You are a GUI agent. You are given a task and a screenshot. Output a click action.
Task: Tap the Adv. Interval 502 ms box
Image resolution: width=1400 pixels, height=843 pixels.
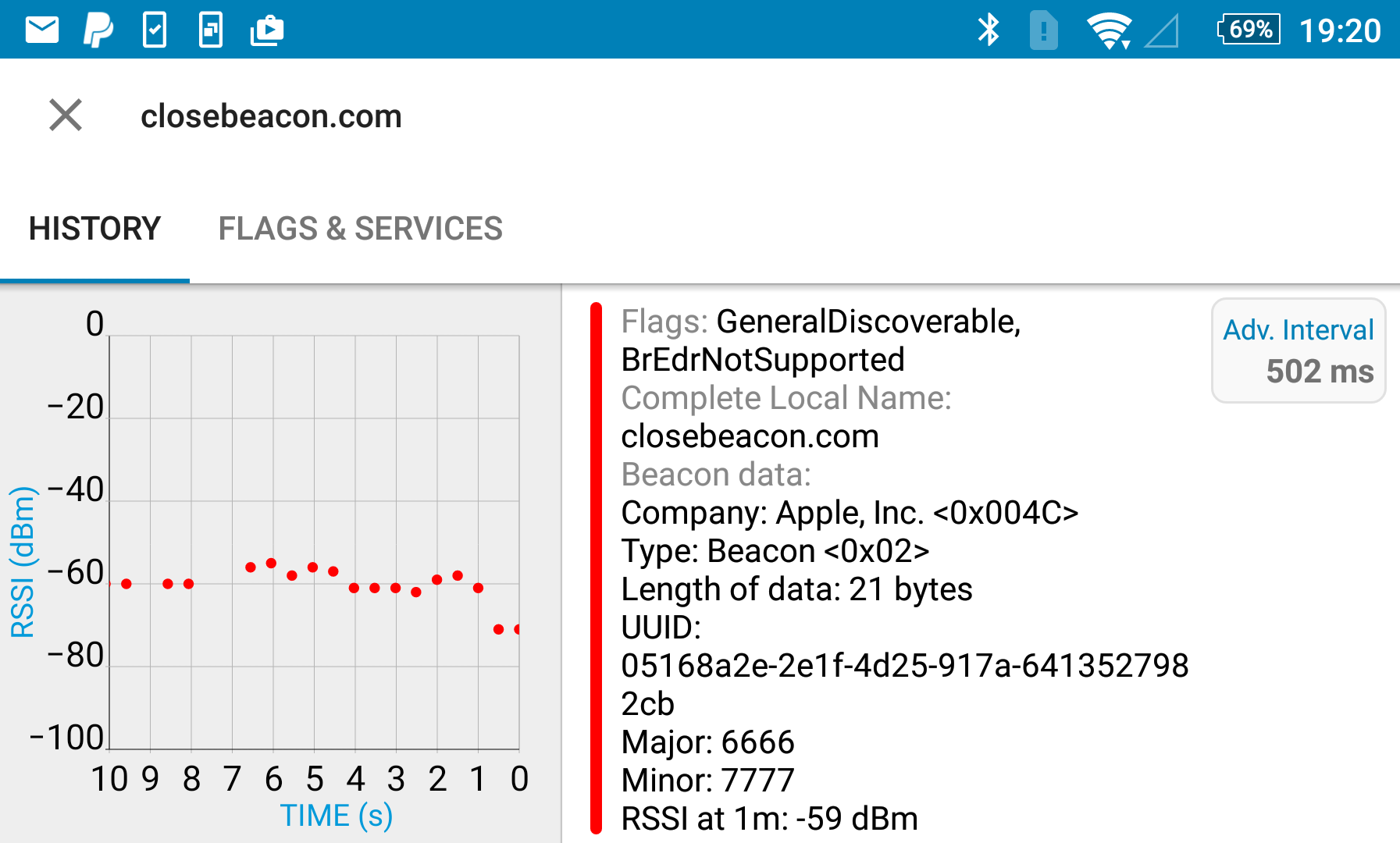(1298, 351)
